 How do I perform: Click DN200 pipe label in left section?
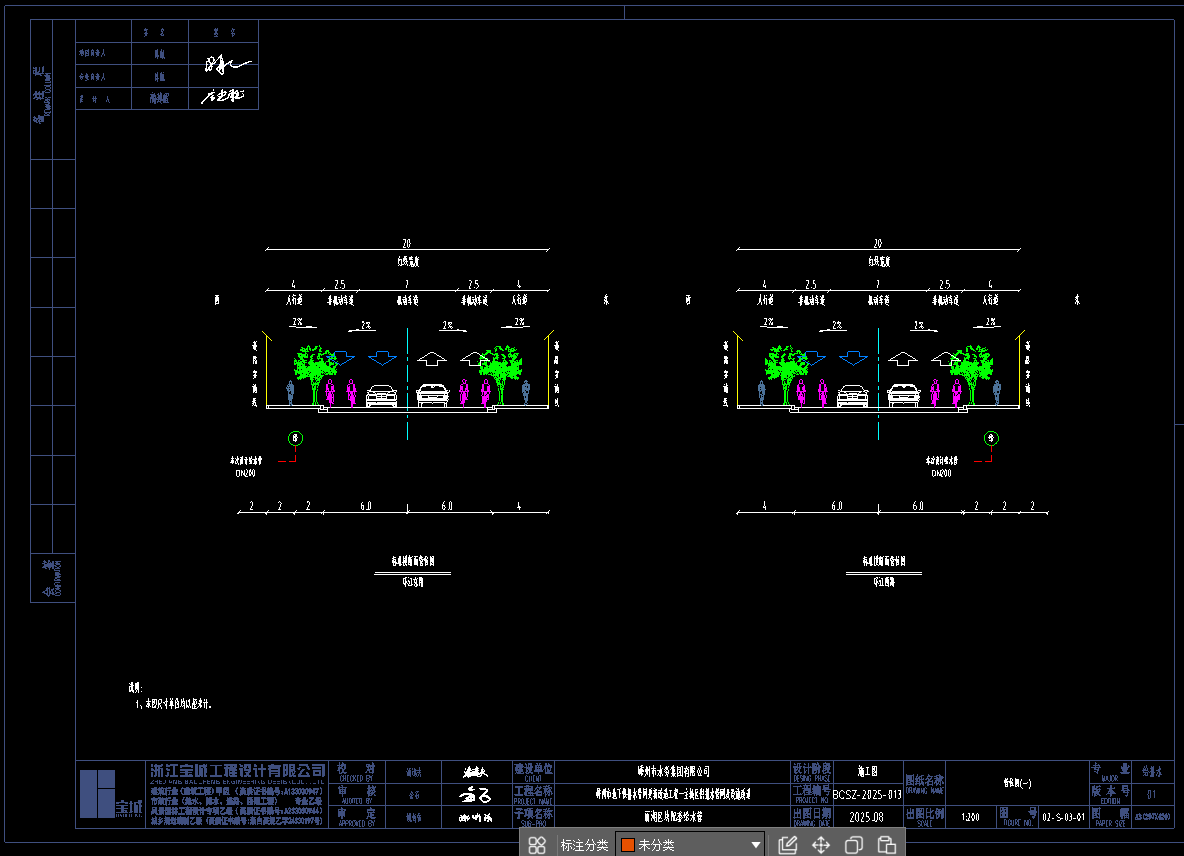coord(245,473)
